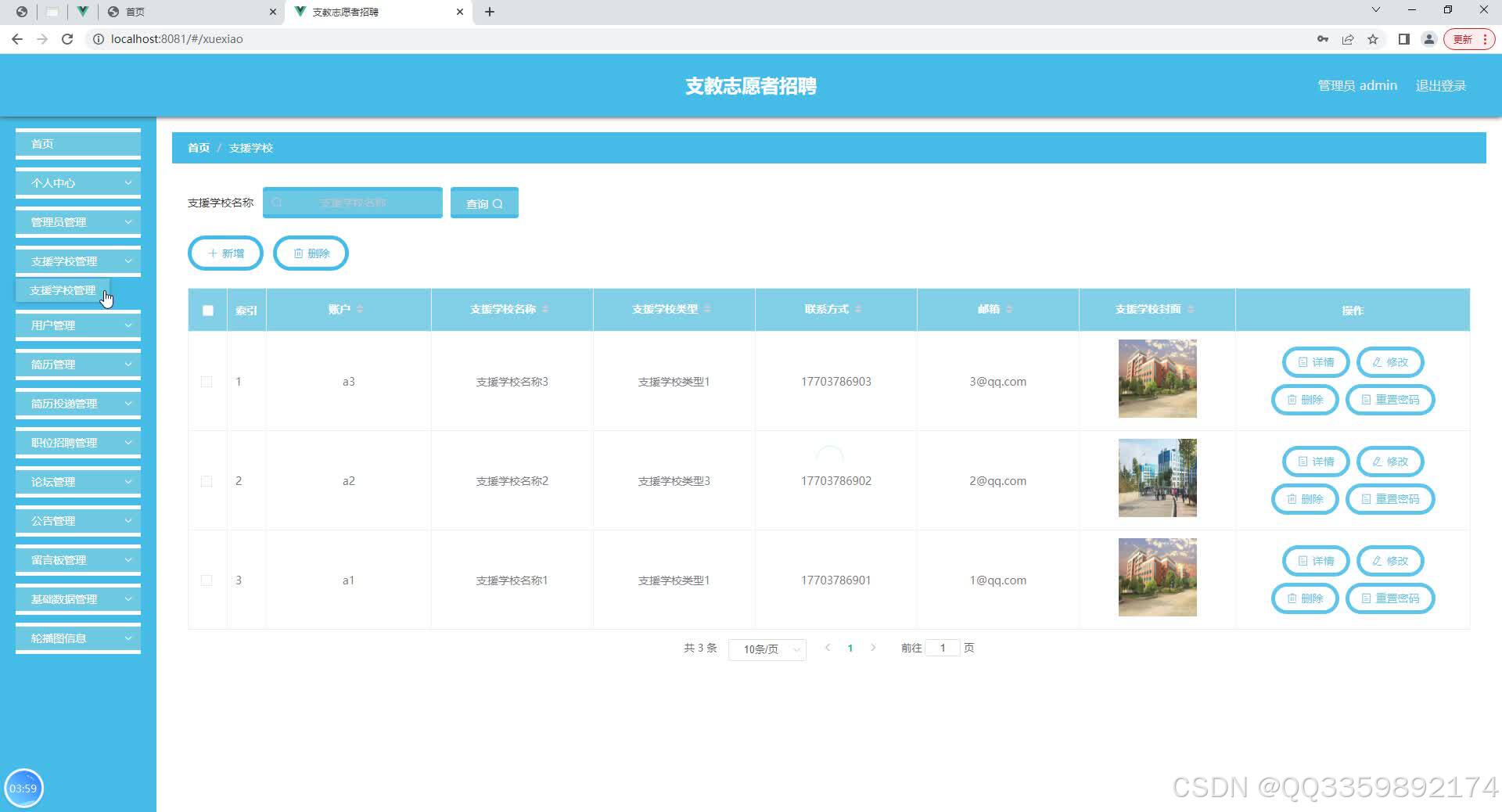Click the 支援学校名称 search input field

click(x=353, y=203)
